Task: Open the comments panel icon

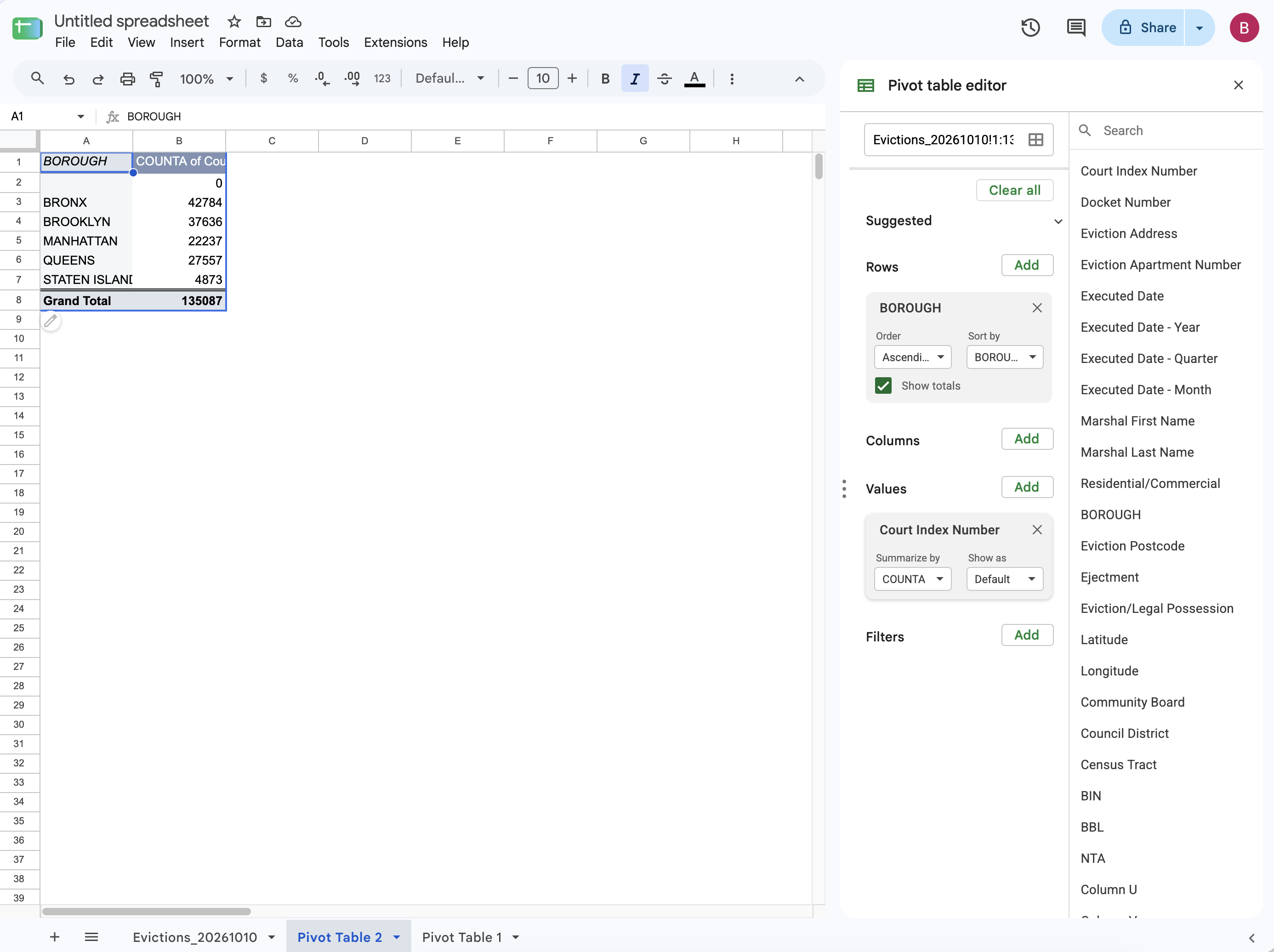Action: point(1076,28)
